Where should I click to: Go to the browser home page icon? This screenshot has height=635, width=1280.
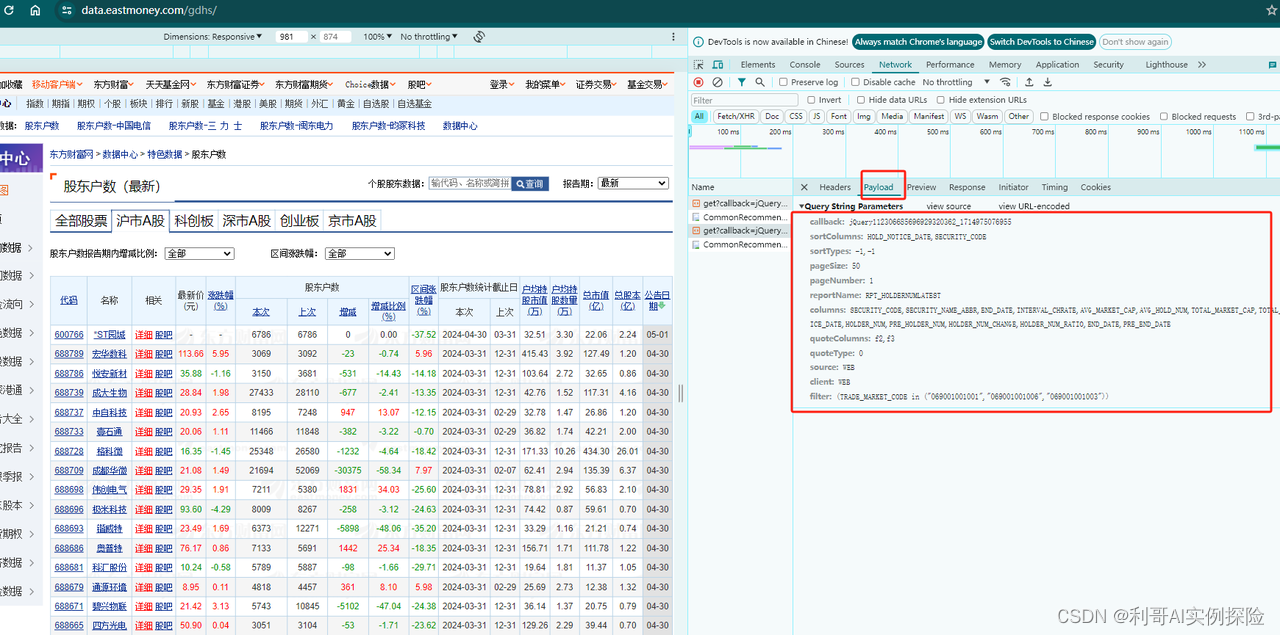[x=35, y=10]
